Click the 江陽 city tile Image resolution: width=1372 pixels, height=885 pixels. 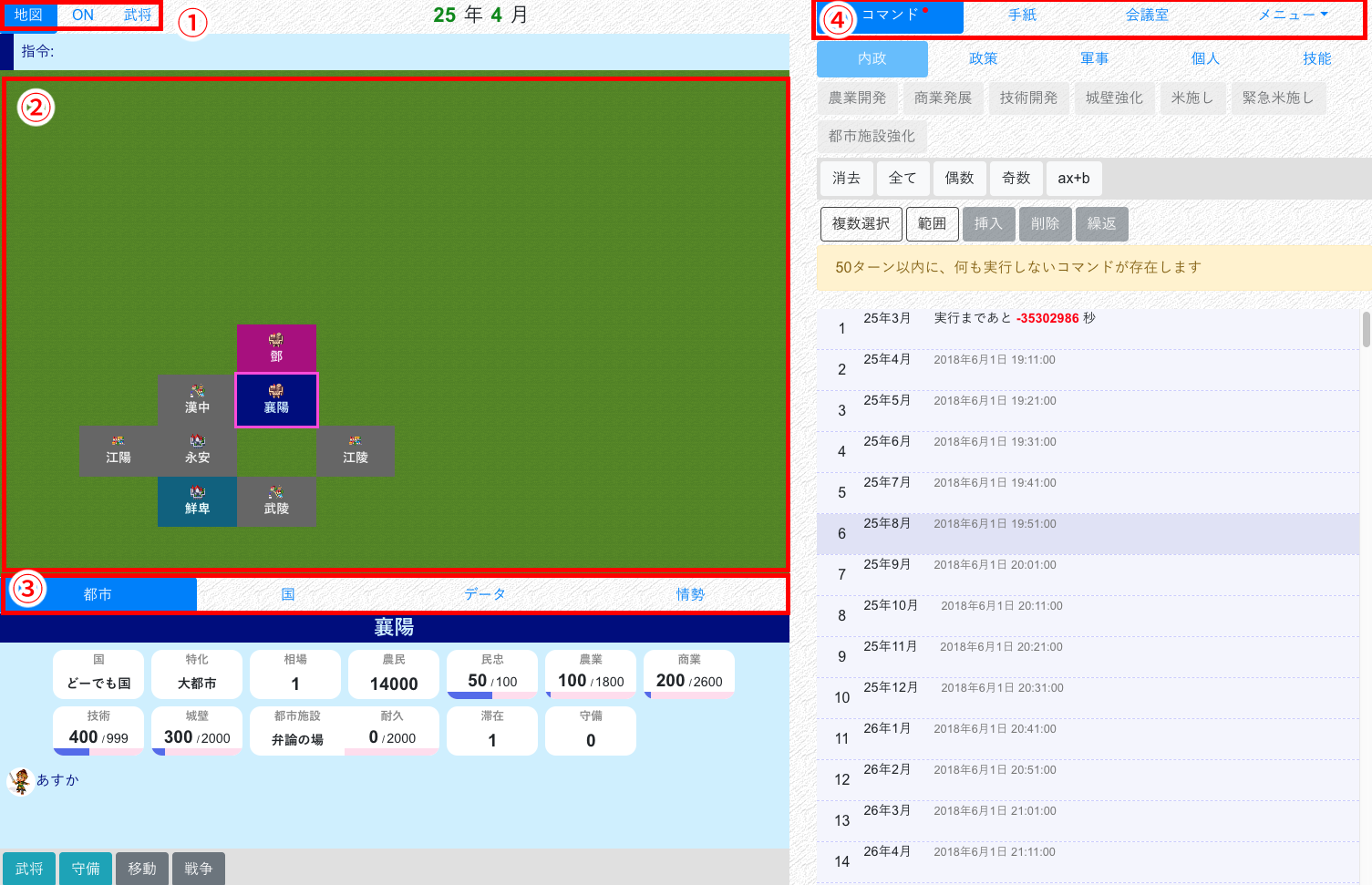tap(119, 451)
